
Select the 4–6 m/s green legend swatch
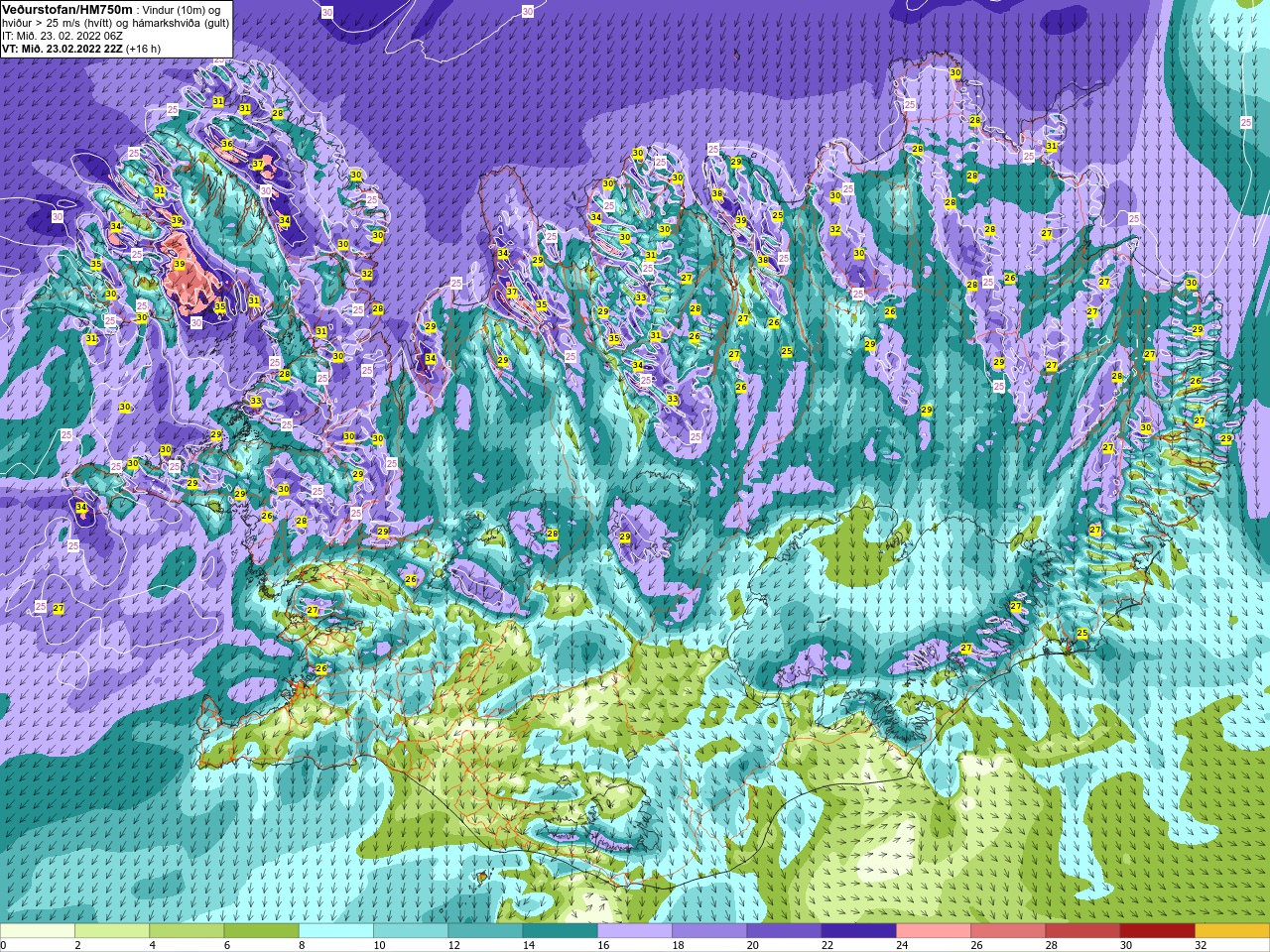pyautogui.click(x=187, y=931)
